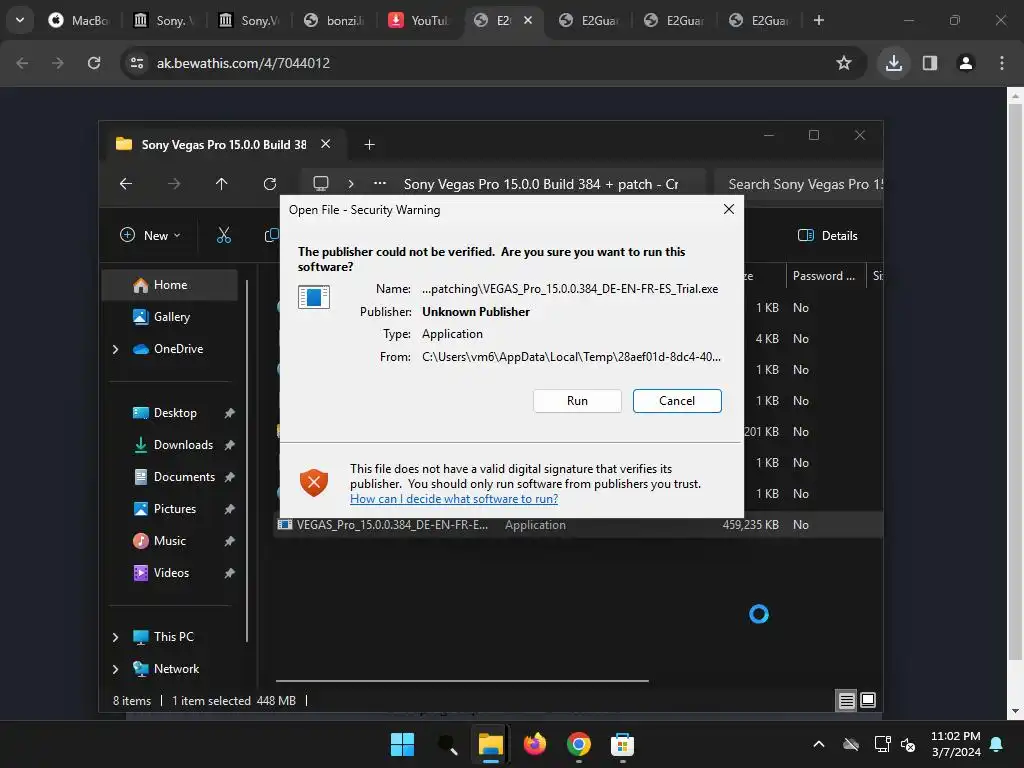Switch to large thumbnails view icon
The image size is (1024, 768).
tap(868, 700)
